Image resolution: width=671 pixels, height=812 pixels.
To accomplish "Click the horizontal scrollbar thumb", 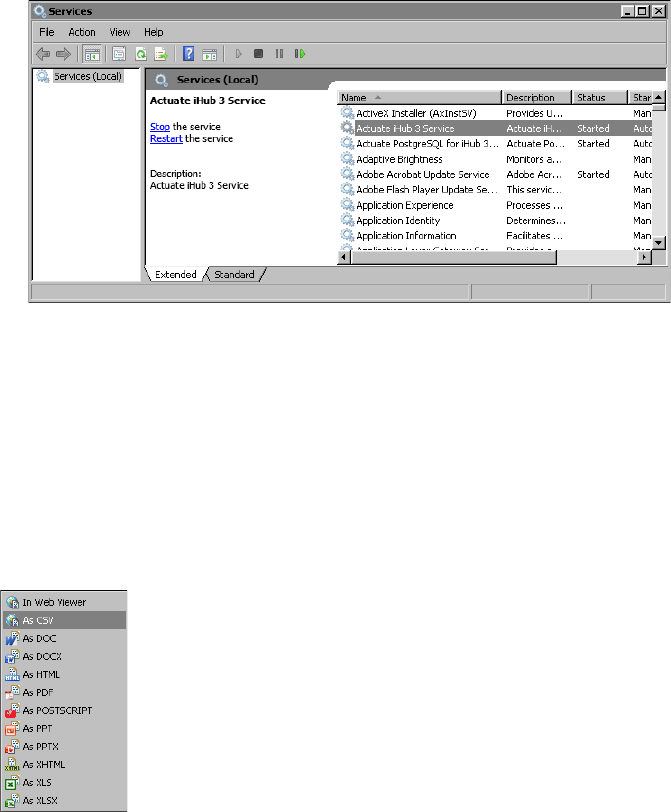I will tap(454, 257).
